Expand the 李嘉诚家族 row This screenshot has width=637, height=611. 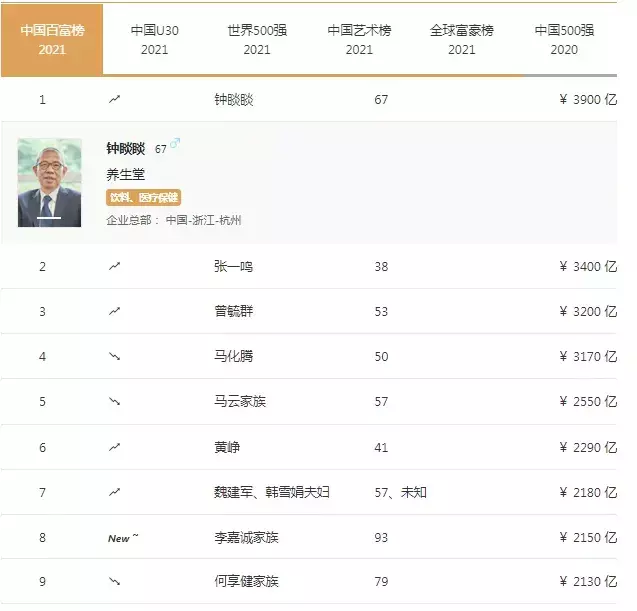309,537
